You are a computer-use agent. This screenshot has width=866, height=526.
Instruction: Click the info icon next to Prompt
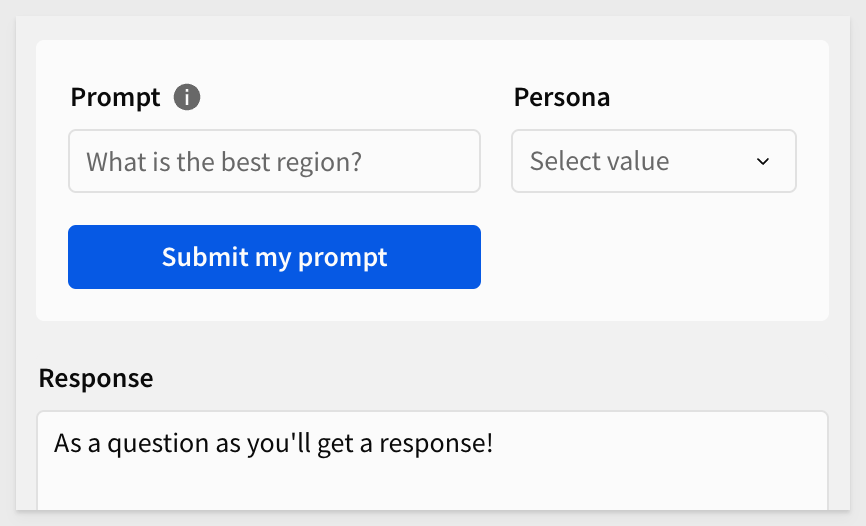pyautogui.click(x=187, y=97)
